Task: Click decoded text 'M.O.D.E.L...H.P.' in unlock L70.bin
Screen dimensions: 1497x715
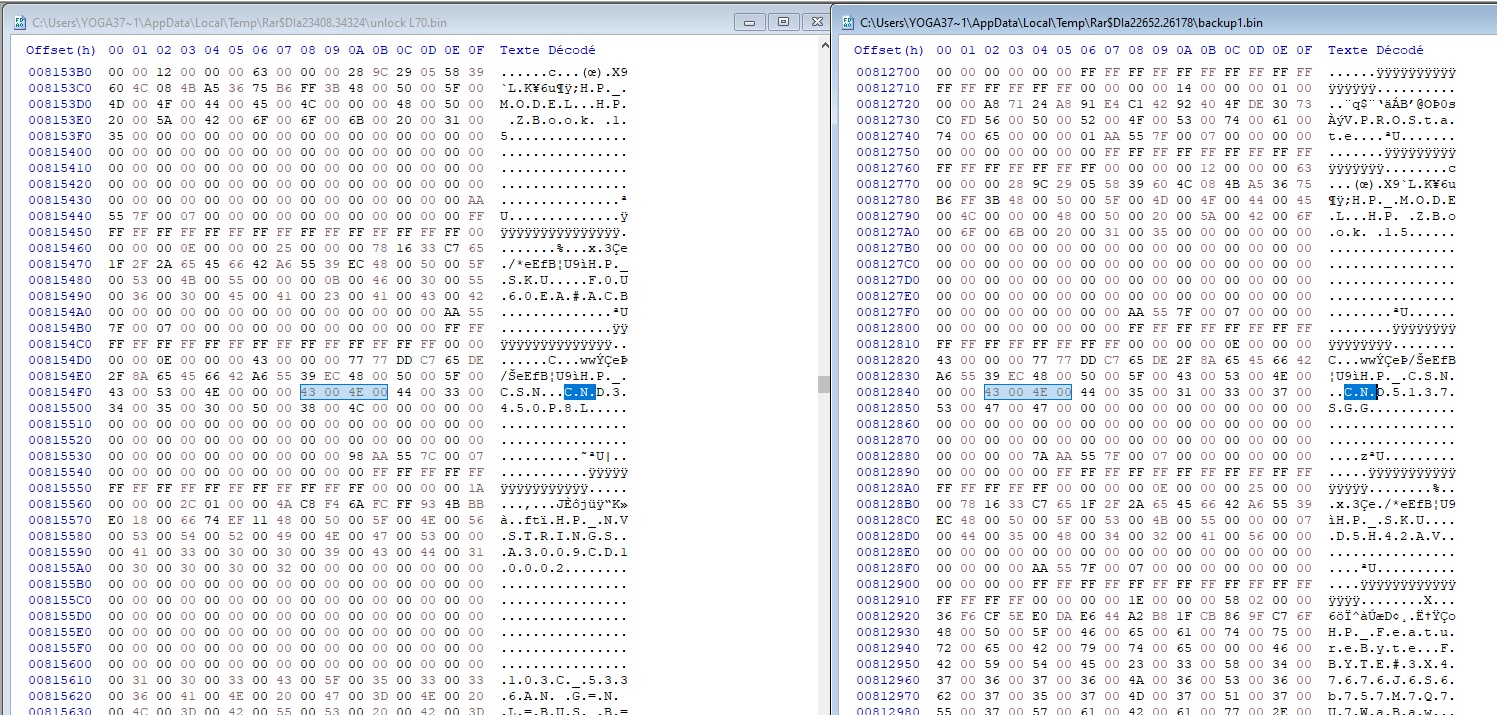Action: [x=564, y=104]
